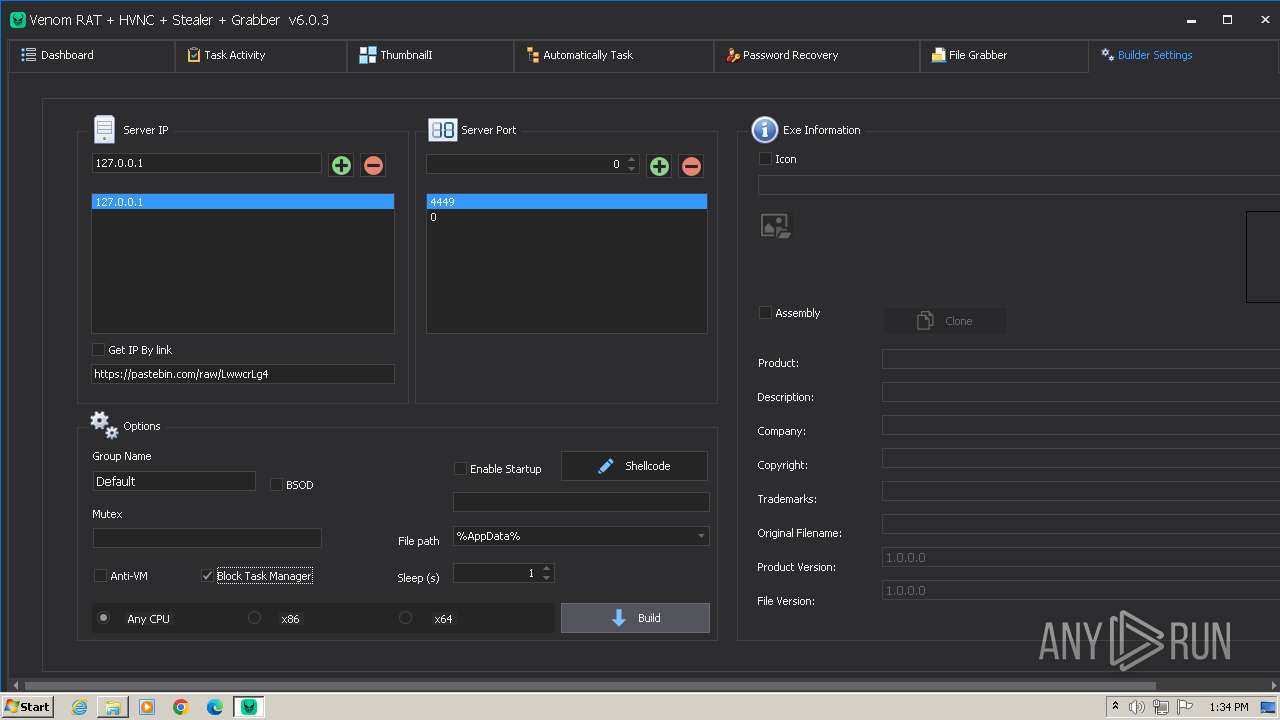Open the File Grabber tab
Screen dimensions: 1280x720
pyautogui.click(x=1003, y=56)
